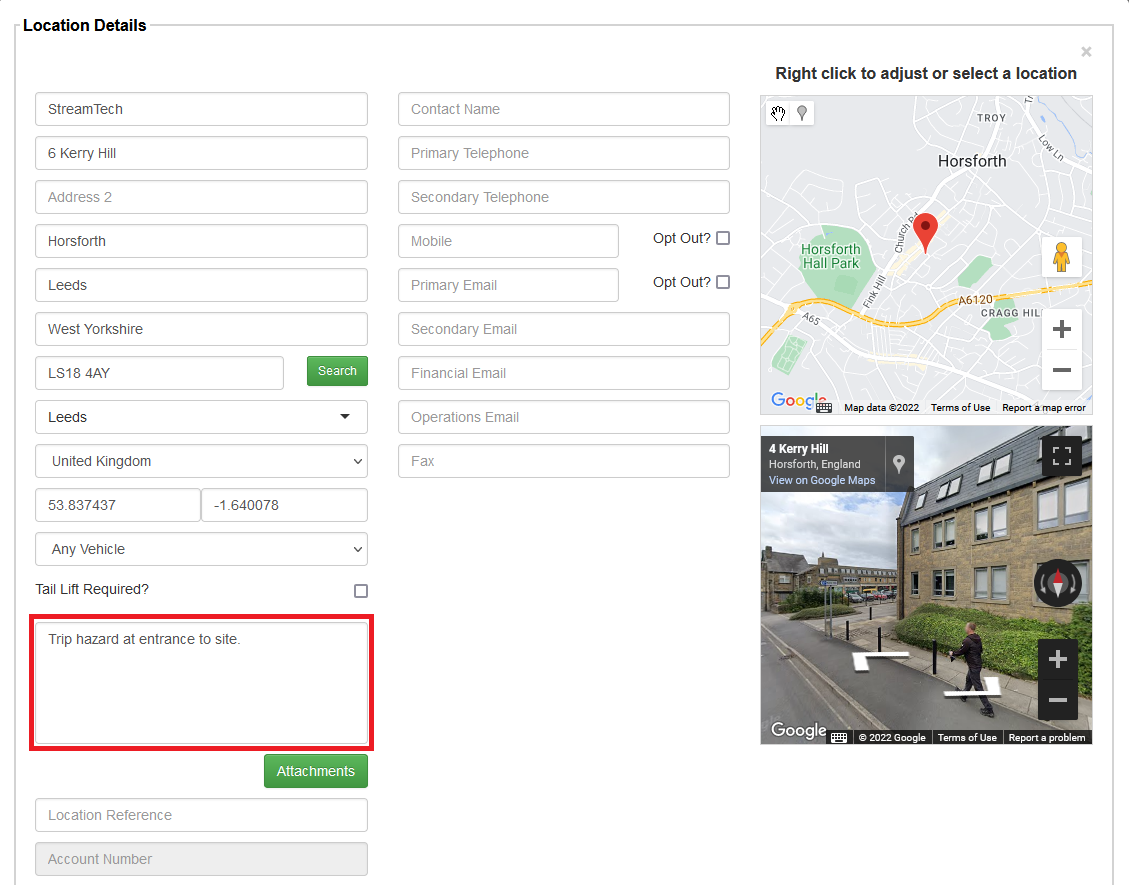Open keyboard shortcuts on the map

click(x=823, y=407)
